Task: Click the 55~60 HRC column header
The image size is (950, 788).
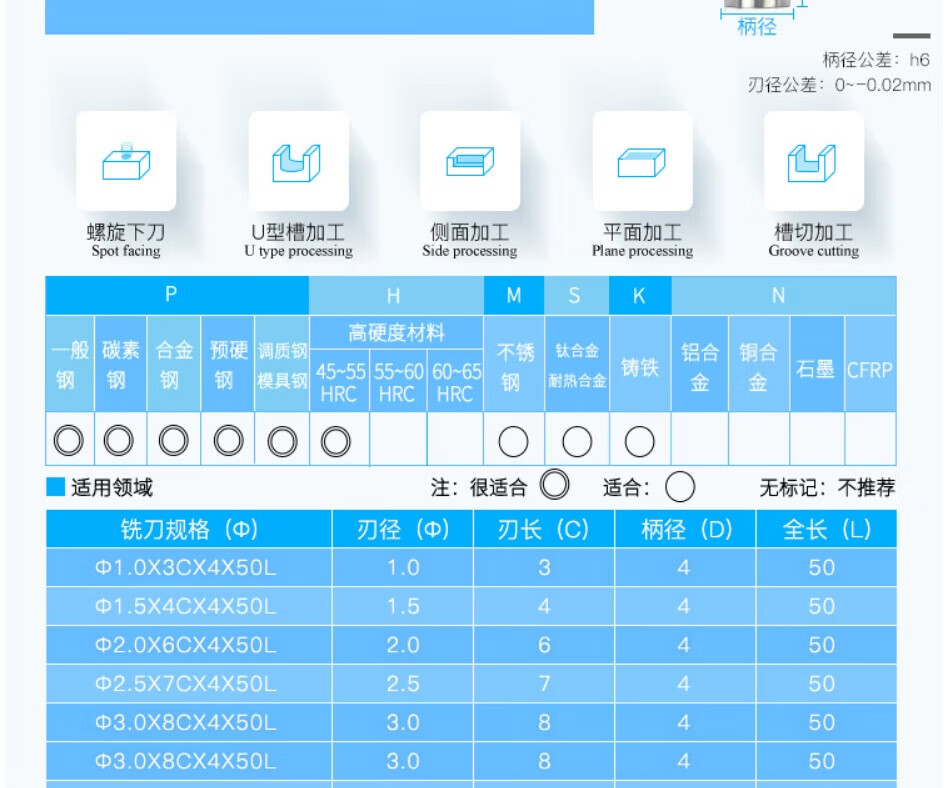Action: click(398, 381)
